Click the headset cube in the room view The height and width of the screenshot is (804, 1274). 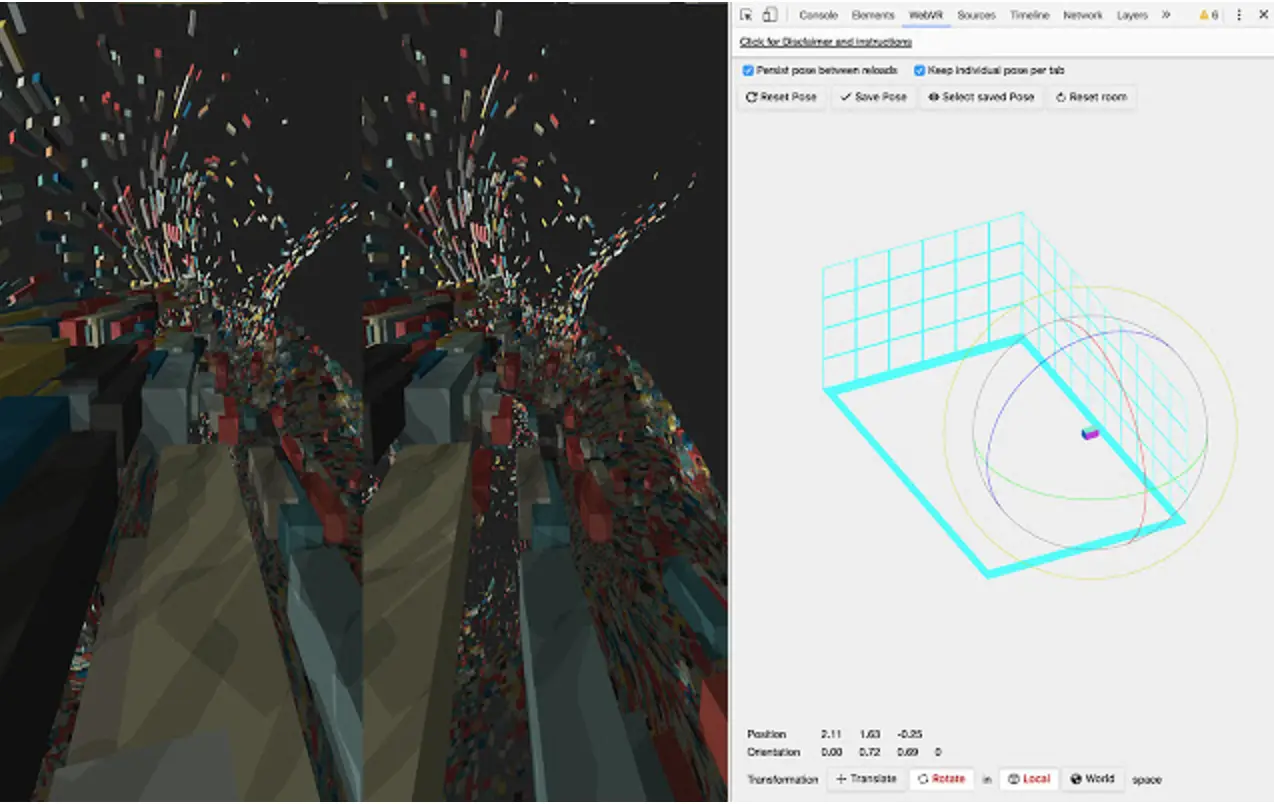(1089, 432)
